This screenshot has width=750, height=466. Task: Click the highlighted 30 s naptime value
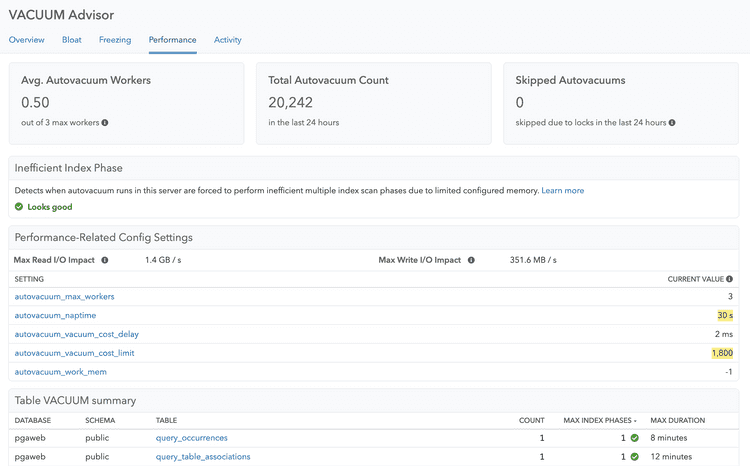(x=725, y=315)
